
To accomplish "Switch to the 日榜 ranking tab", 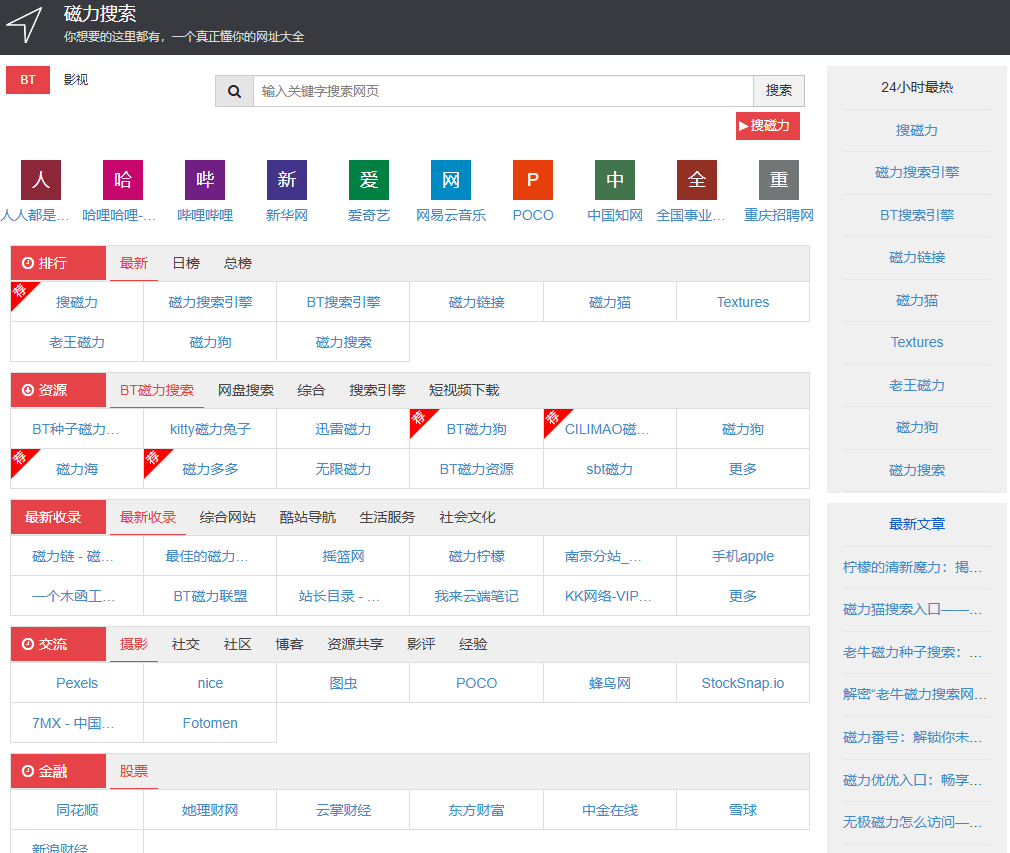I will point(186,263).
